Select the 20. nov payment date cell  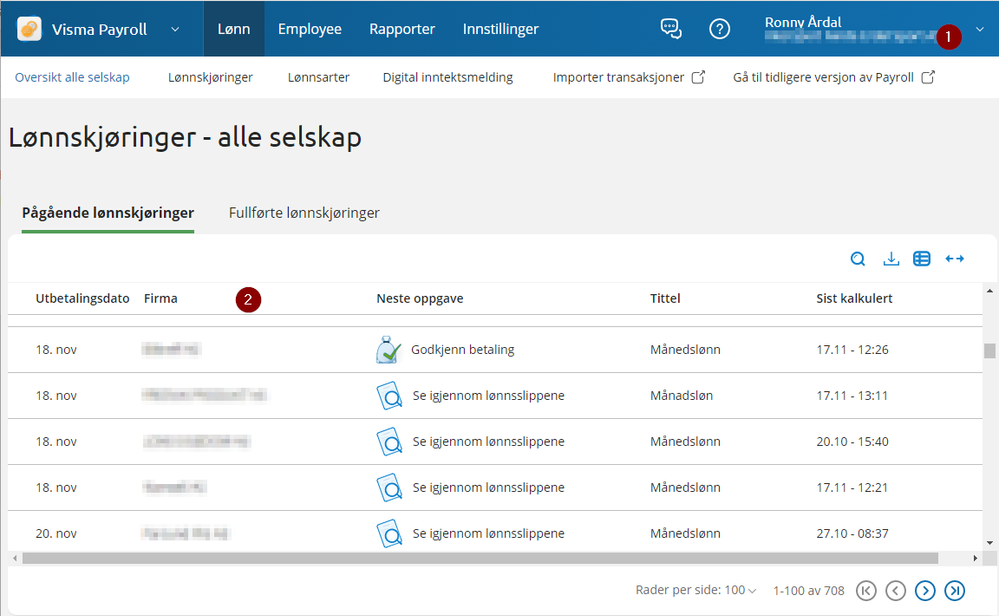tap(56, 533)
